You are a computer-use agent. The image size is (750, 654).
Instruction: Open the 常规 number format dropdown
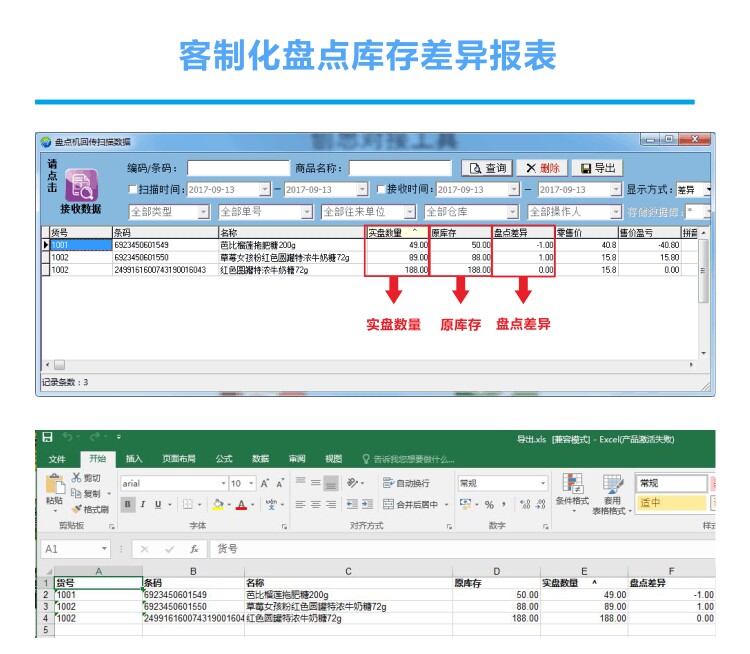click(543, 483)
